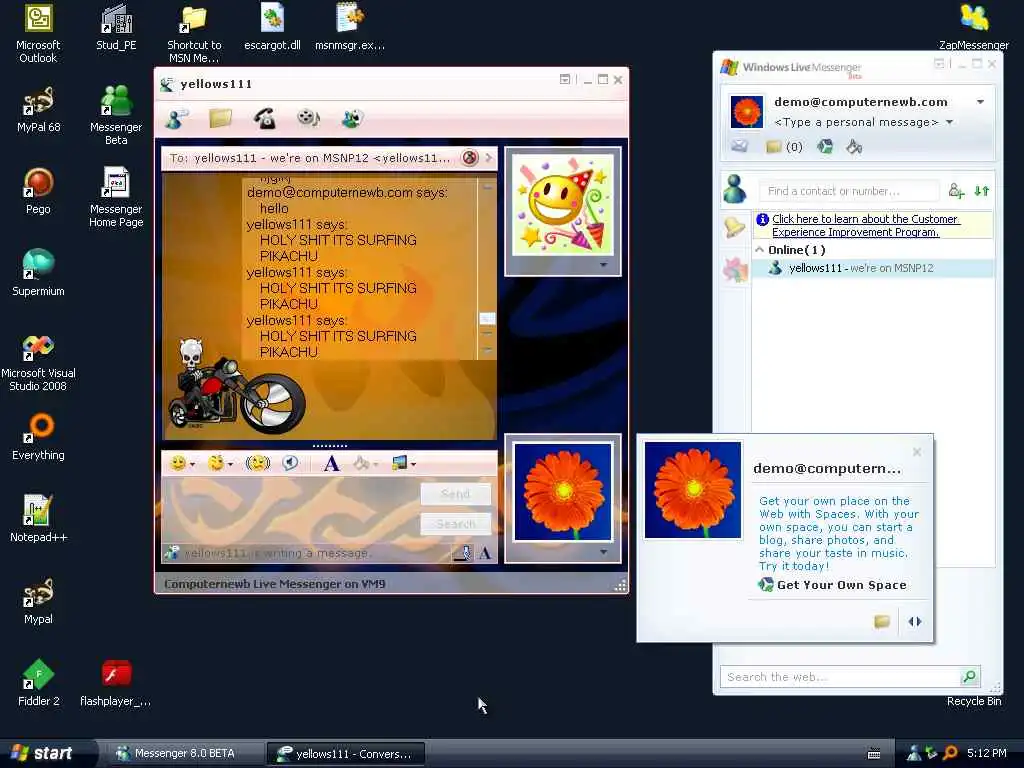
Task: Click the tray clock showing 5:12 PM
Action: point(986,753)
